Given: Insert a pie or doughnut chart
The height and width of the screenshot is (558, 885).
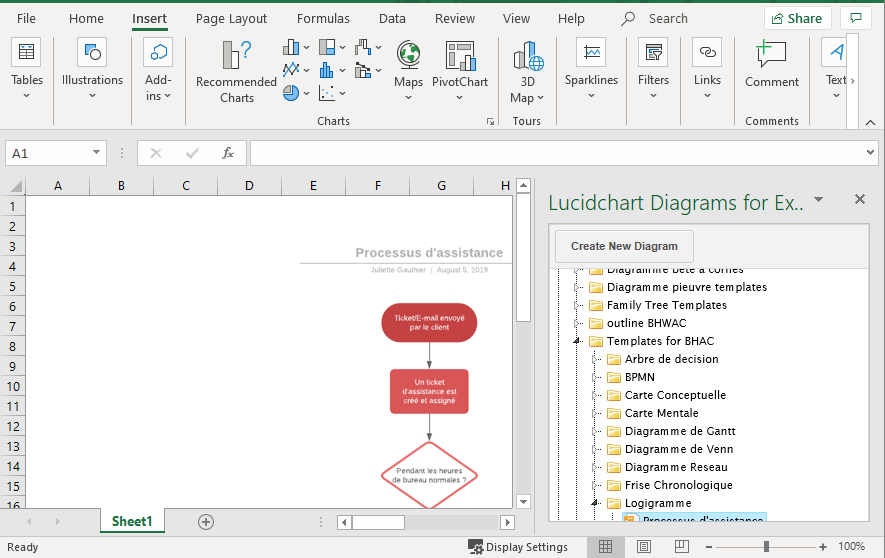Looking at the screenshot, I should tap(296, 93).
